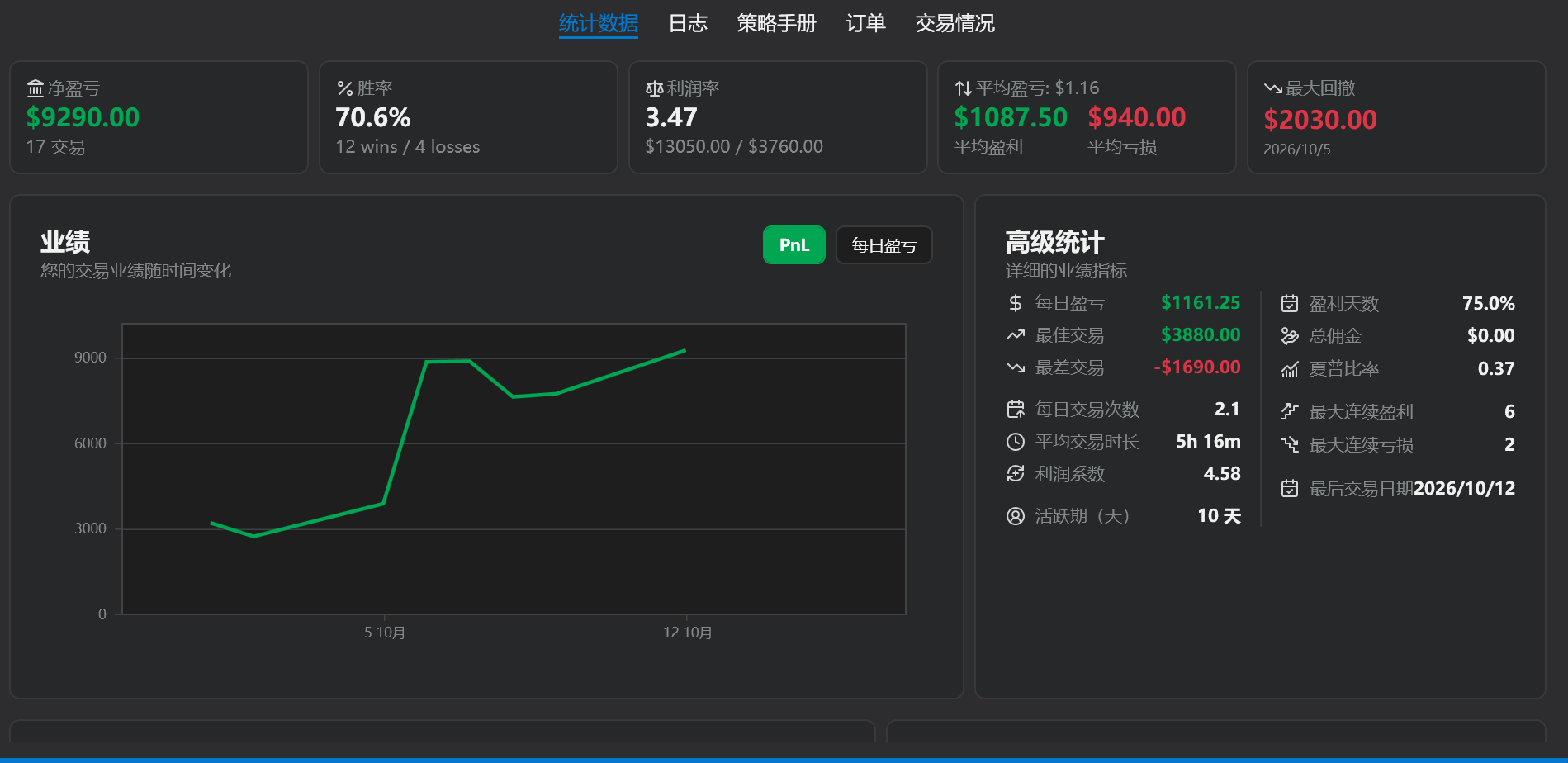Click the bank icon beside 净盈亏

pyautogui.click(x=36, y=88)
